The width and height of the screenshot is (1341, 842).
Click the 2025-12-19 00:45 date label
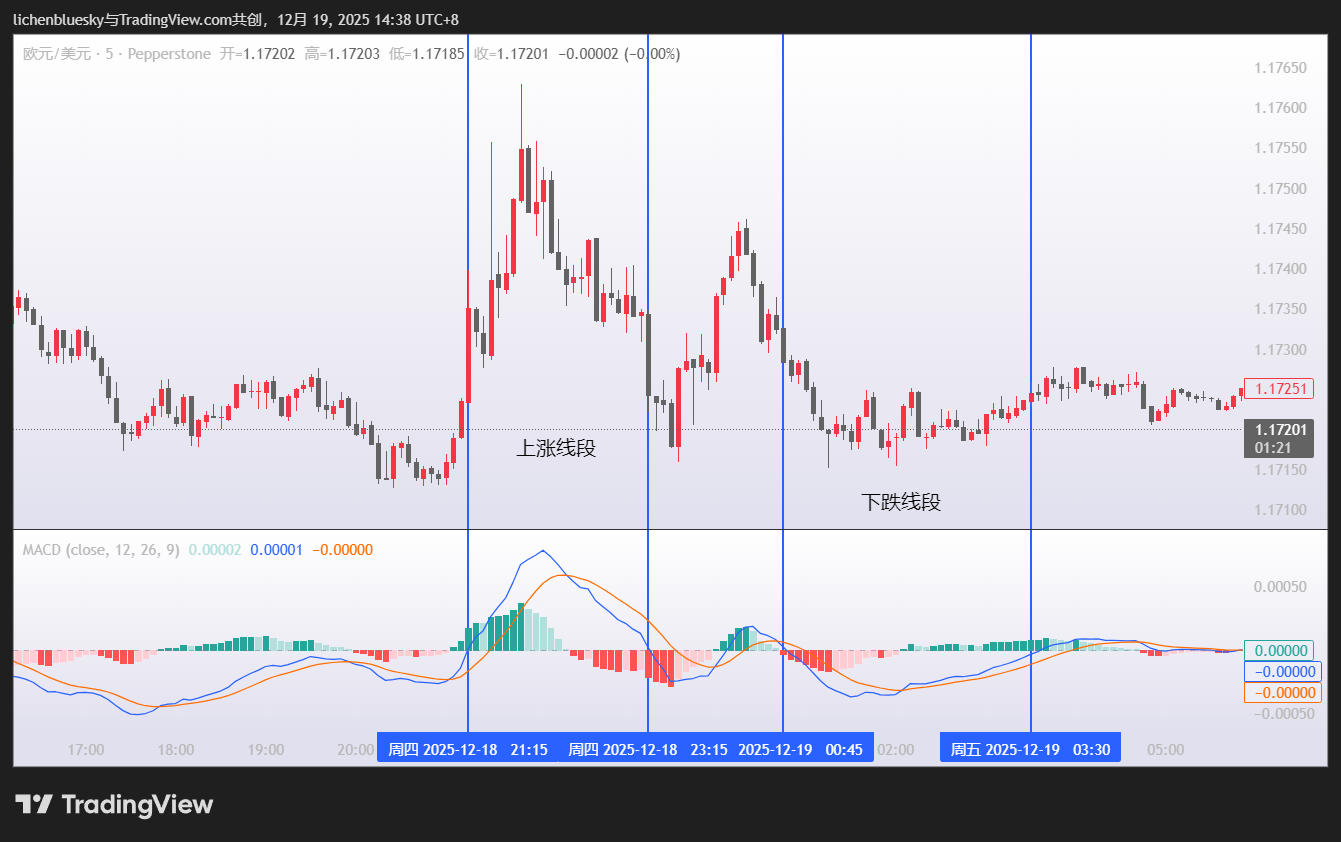pos(800,749)
